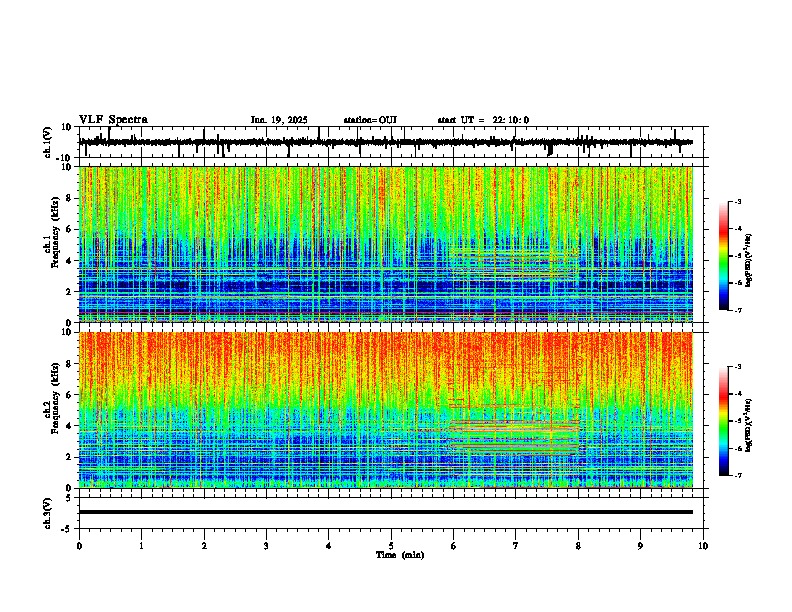Click the flat black ch.3 signal line
This screenshot has width=792, height=612.
pos(386,512)
